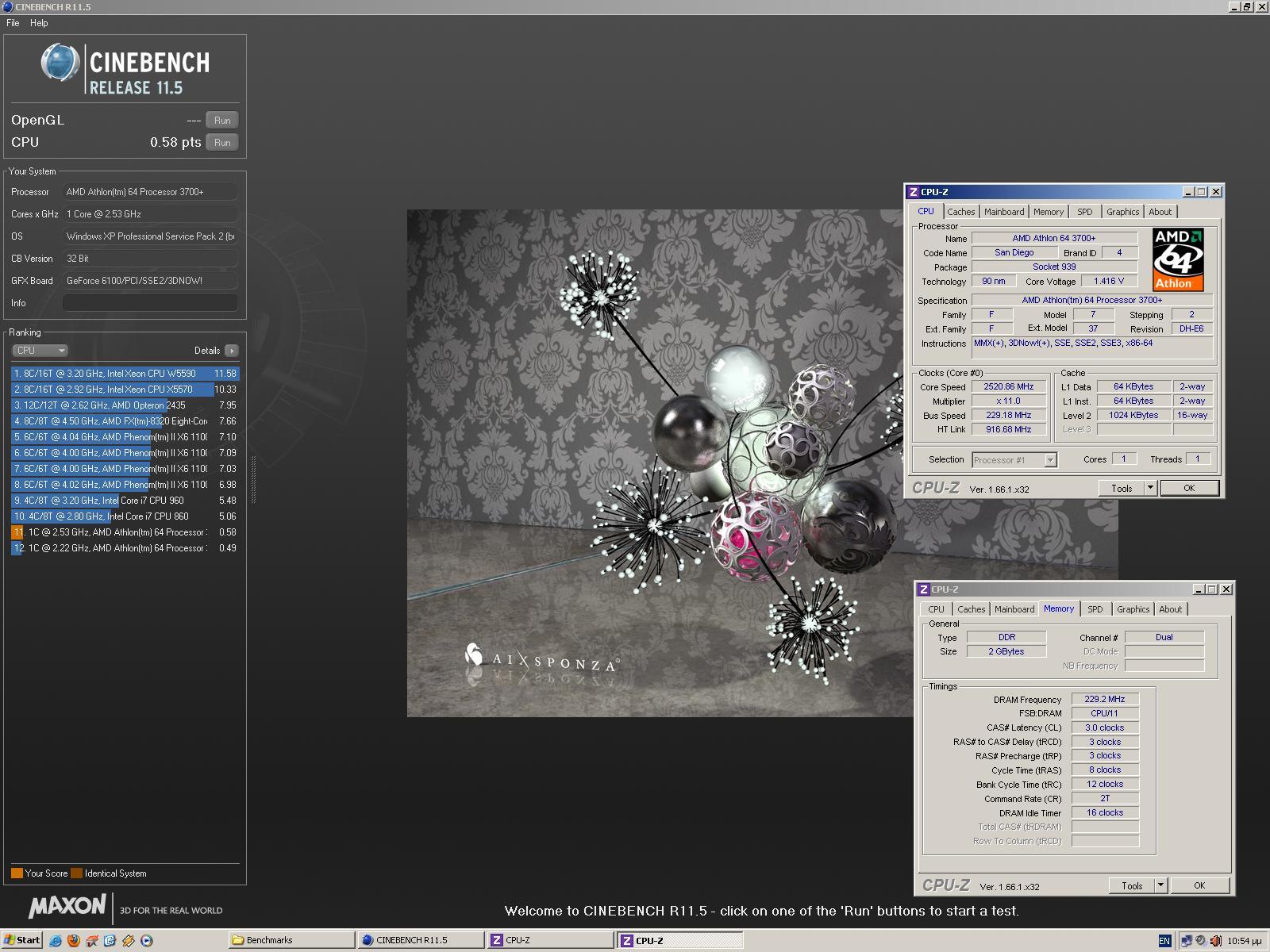1270x952 pixels.
Task: Open the File menu in CINEBENCH
Action: 13,23
